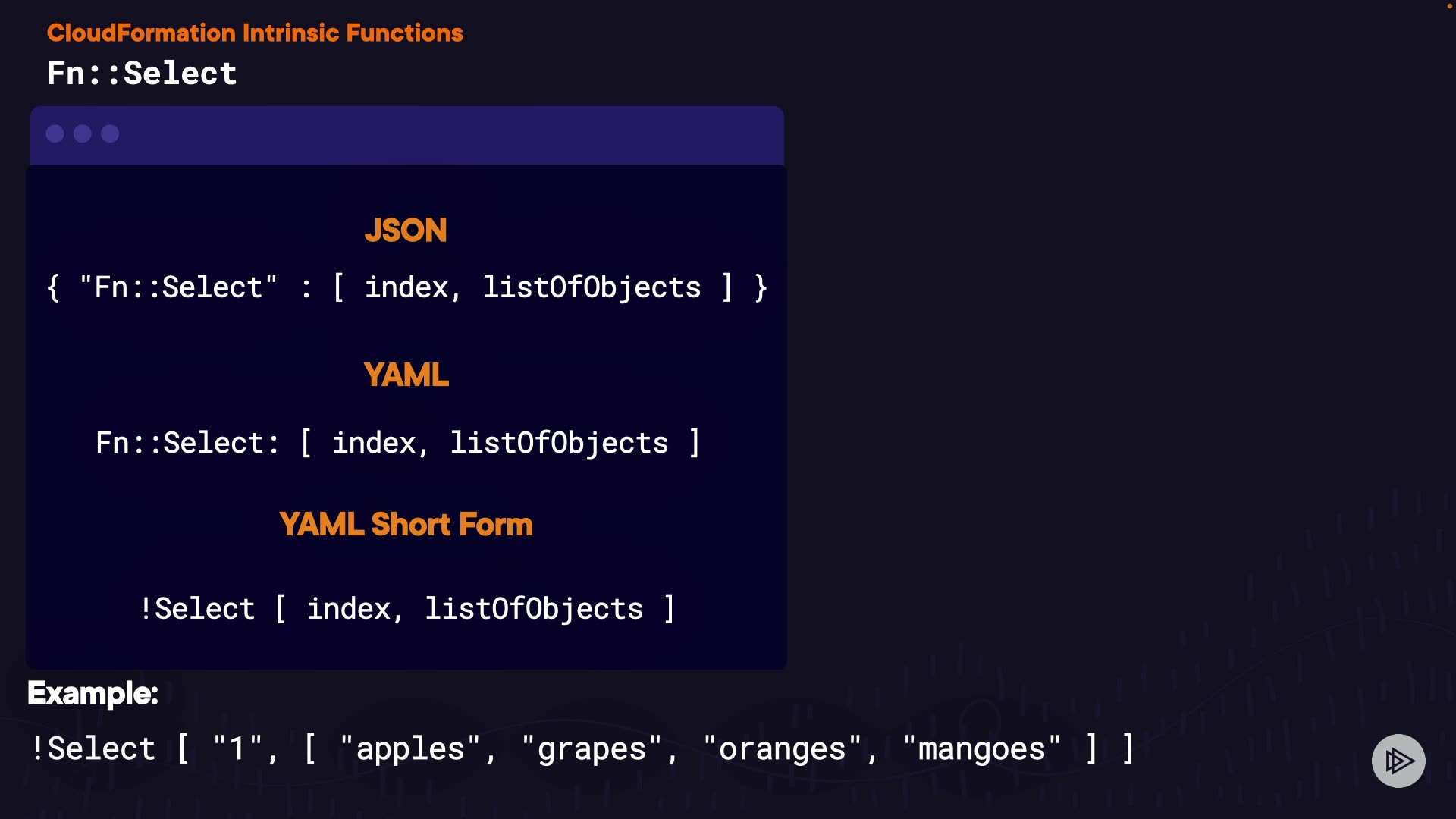1456x819 pixels.
Task: Click the "1" index in the example
Action: click(x=237, y=749)
